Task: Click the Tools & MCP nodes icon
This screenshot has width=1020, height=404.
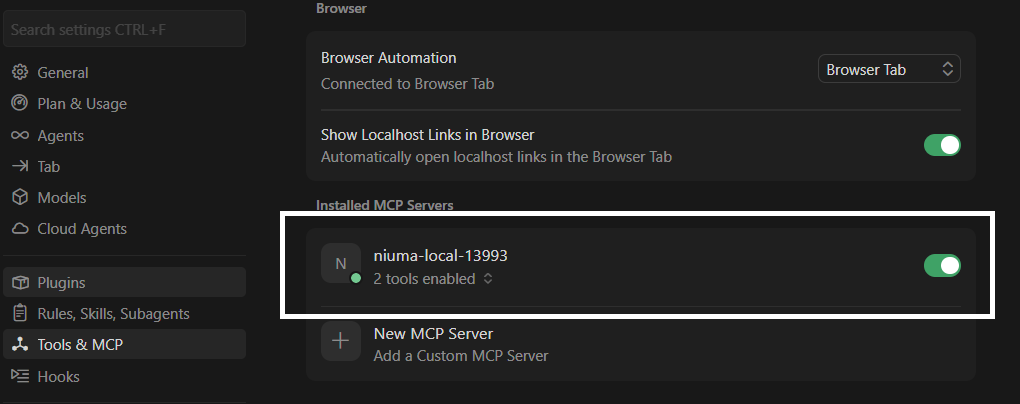Action: tap(20, 344)
